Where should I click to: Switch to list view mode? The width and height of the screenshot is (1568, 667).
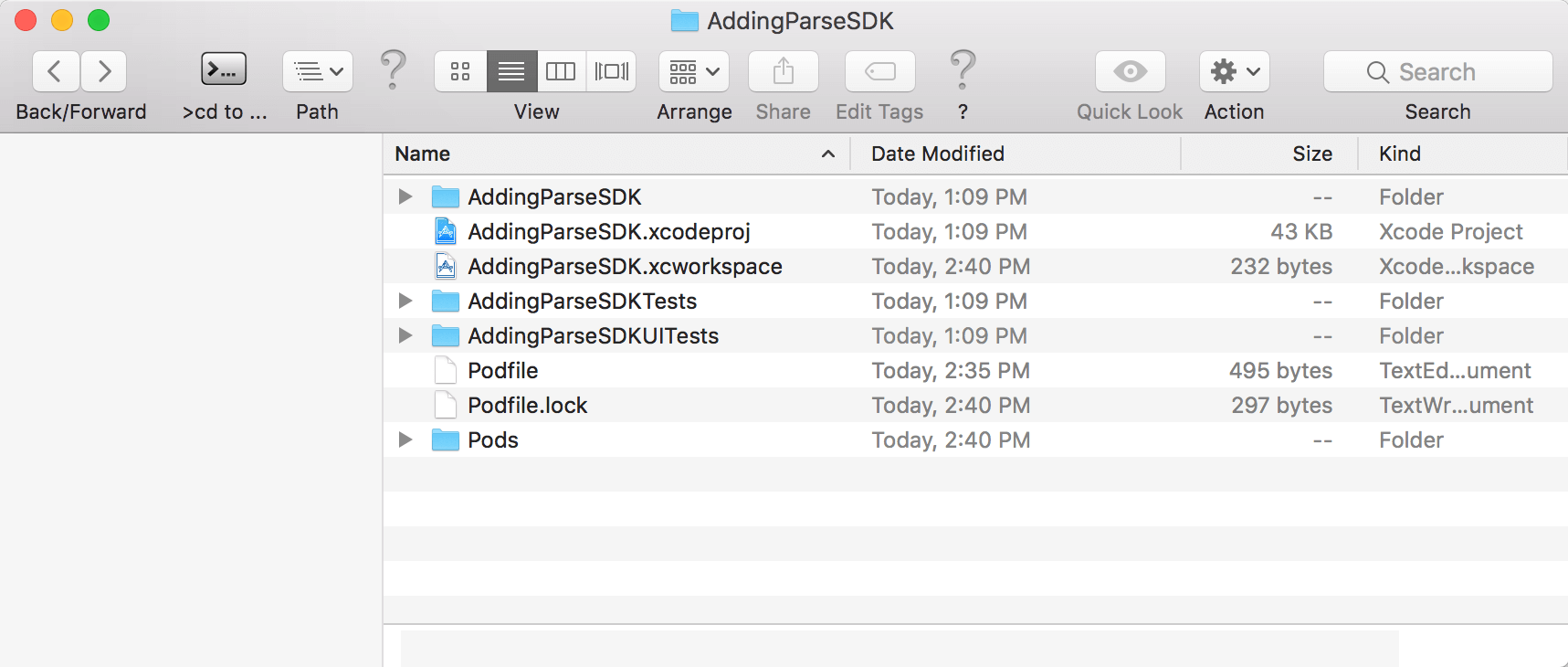pyautogui.click(x=511, y=71)
